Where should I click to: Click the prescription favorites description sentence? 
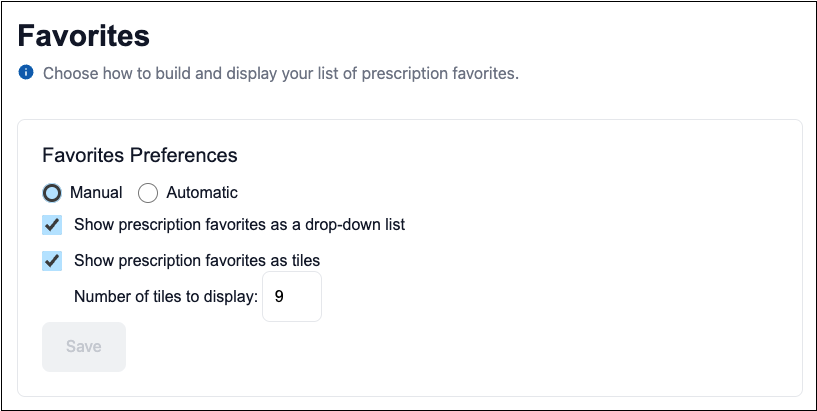281,73
